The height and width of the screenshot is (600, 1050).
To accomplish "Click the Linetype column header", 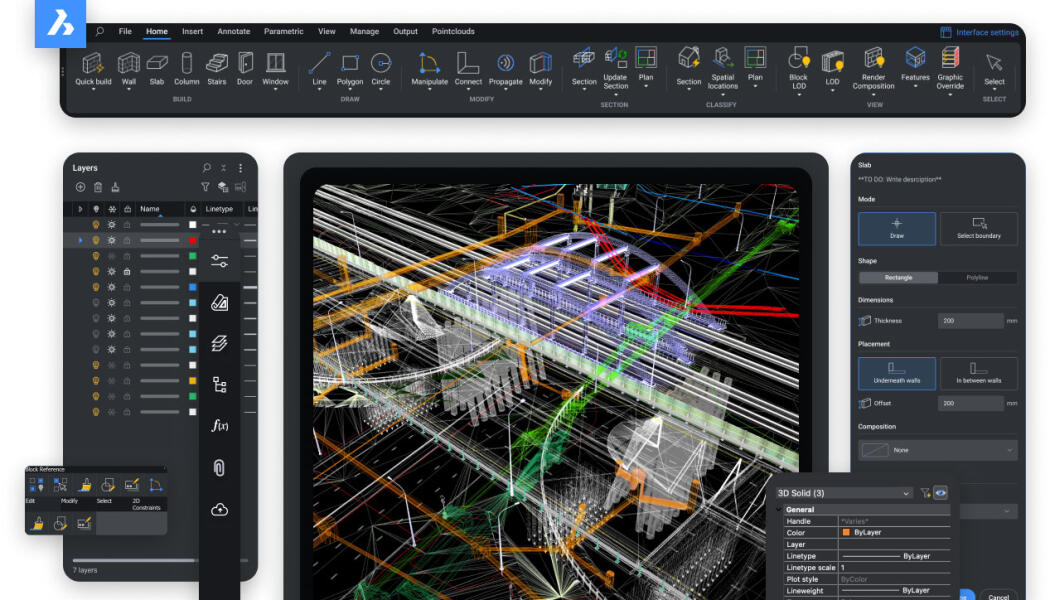I will (219, 209).
